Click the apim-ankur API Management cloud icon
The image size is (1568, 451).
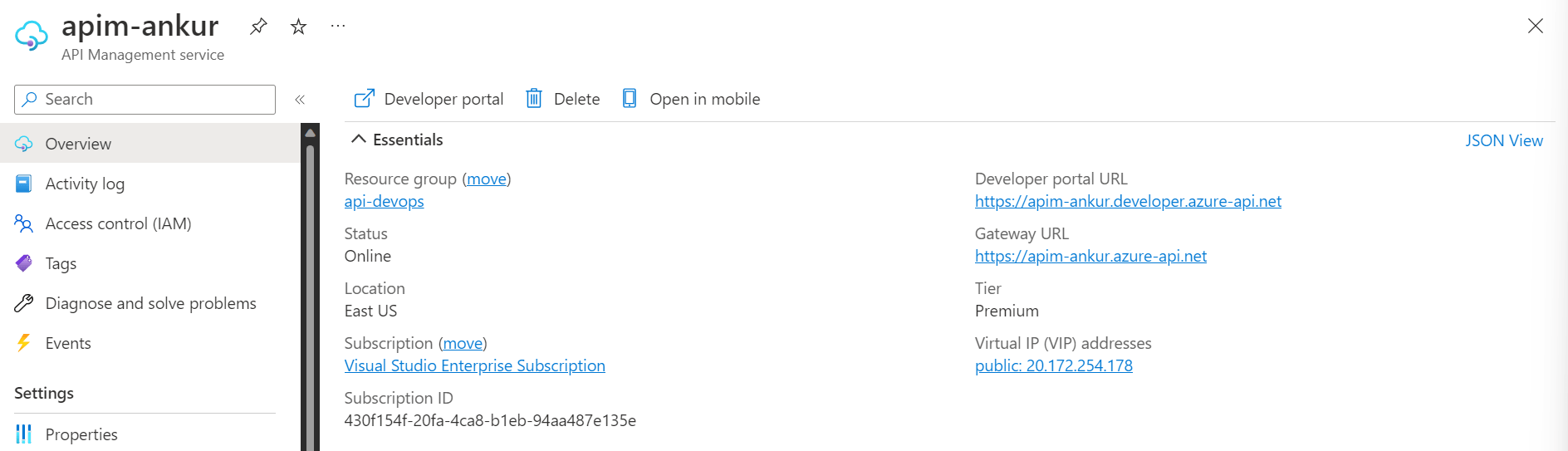click(32, 36)
